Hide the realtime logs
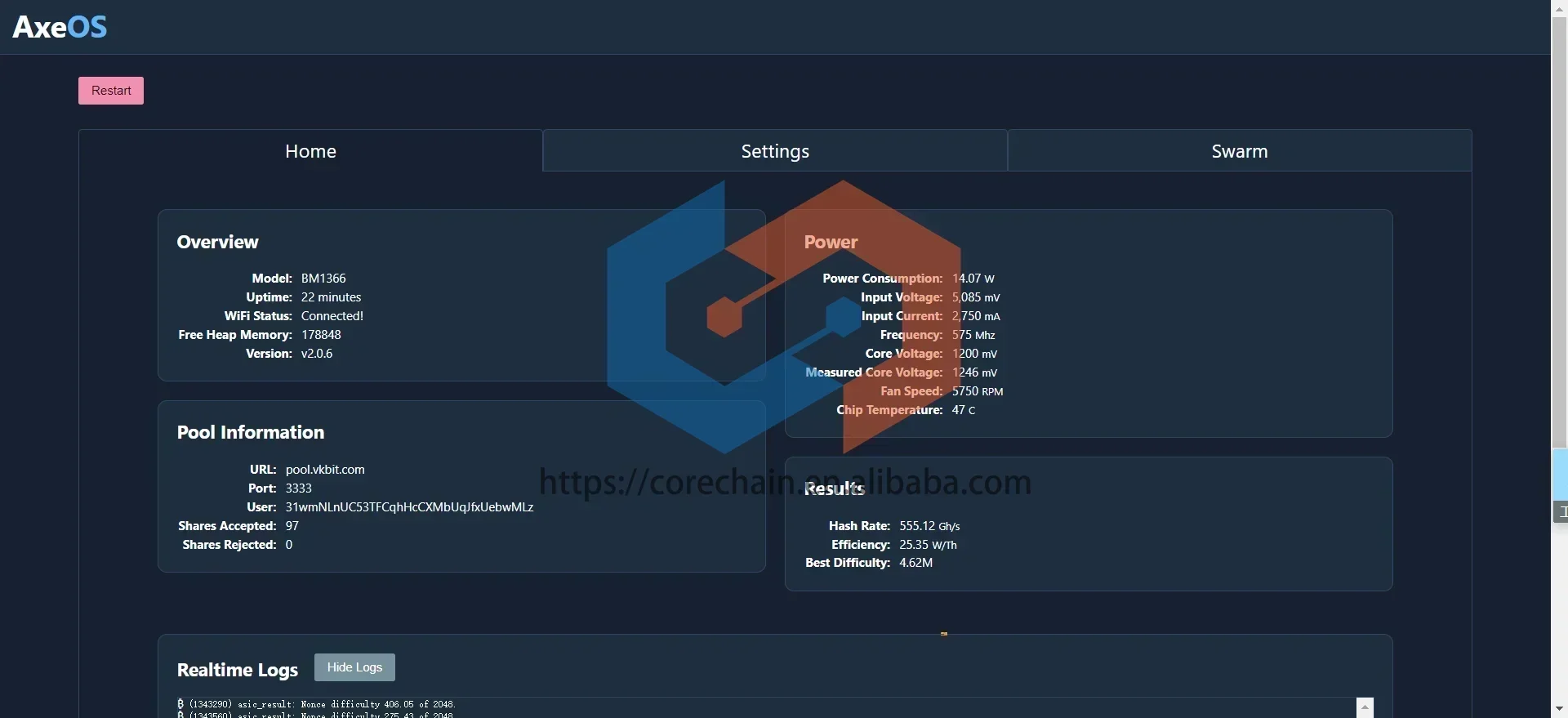The width and height of the screenshot is (1568, 718). pos(354,667)
